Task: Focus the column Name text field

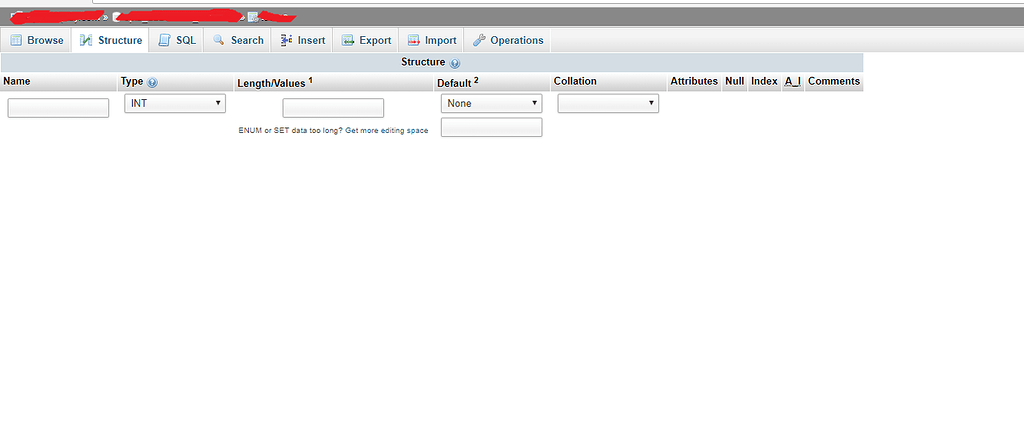Action: tap(58, 108)
